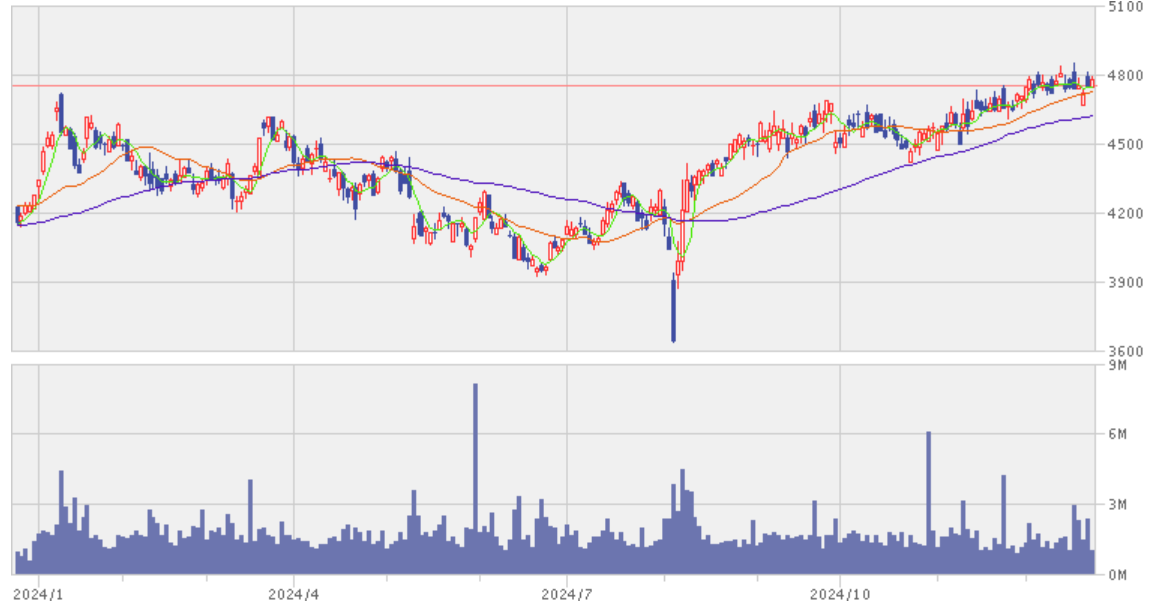
Task: Click the 3600 price axis label
Action: (x=1126, y=351)
